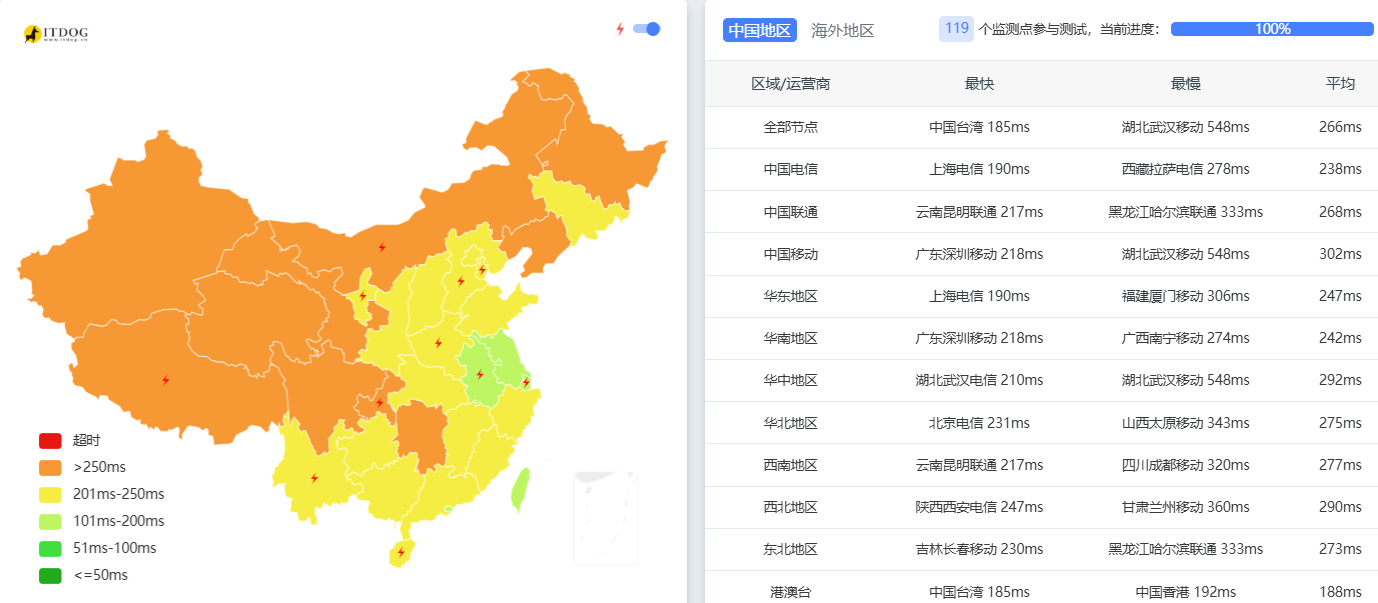Click the 最快 column header
Viewport: 1378px width, 603px height.
pos(980,84)
